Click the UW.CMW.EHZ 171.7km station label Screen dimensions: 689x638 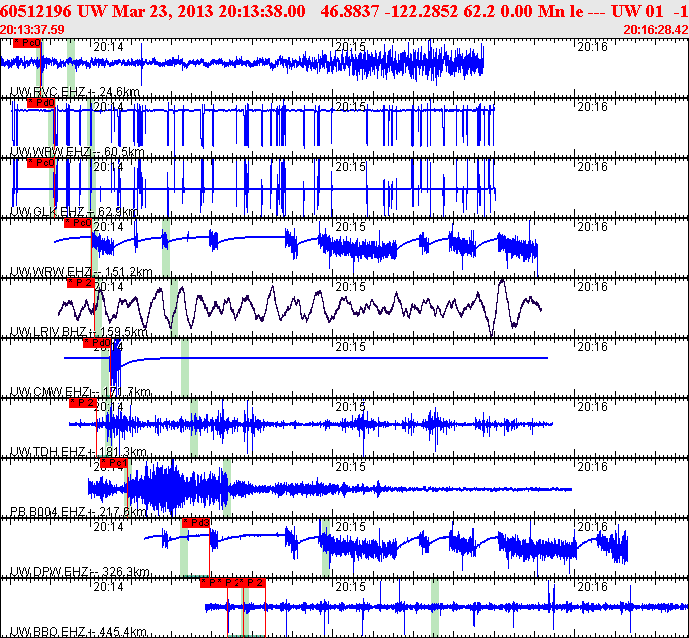click(x=80, y=392)
